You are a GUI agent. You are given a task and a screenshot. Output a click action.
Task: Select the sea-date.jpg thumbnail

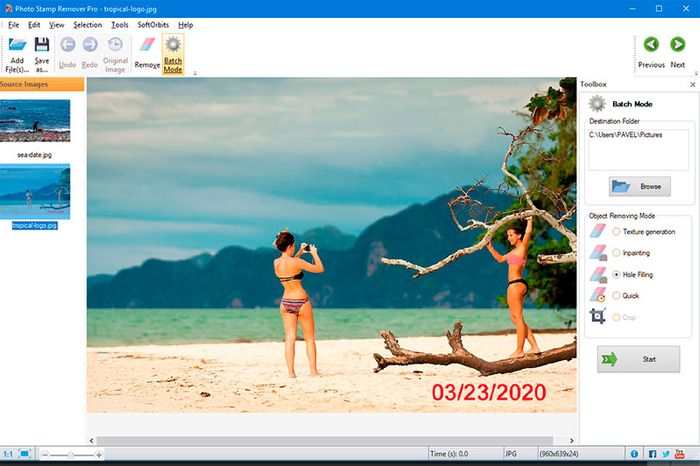(x=36, y=122)
